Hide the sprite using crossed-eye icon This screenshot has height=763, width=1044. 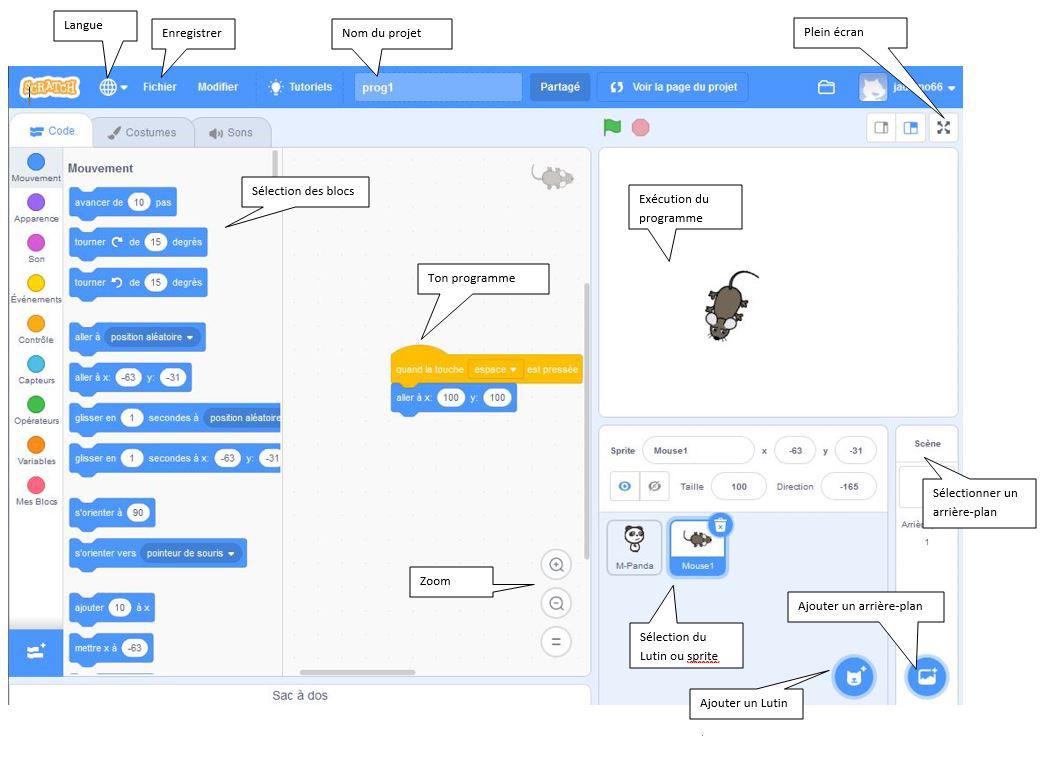point(655,487)
